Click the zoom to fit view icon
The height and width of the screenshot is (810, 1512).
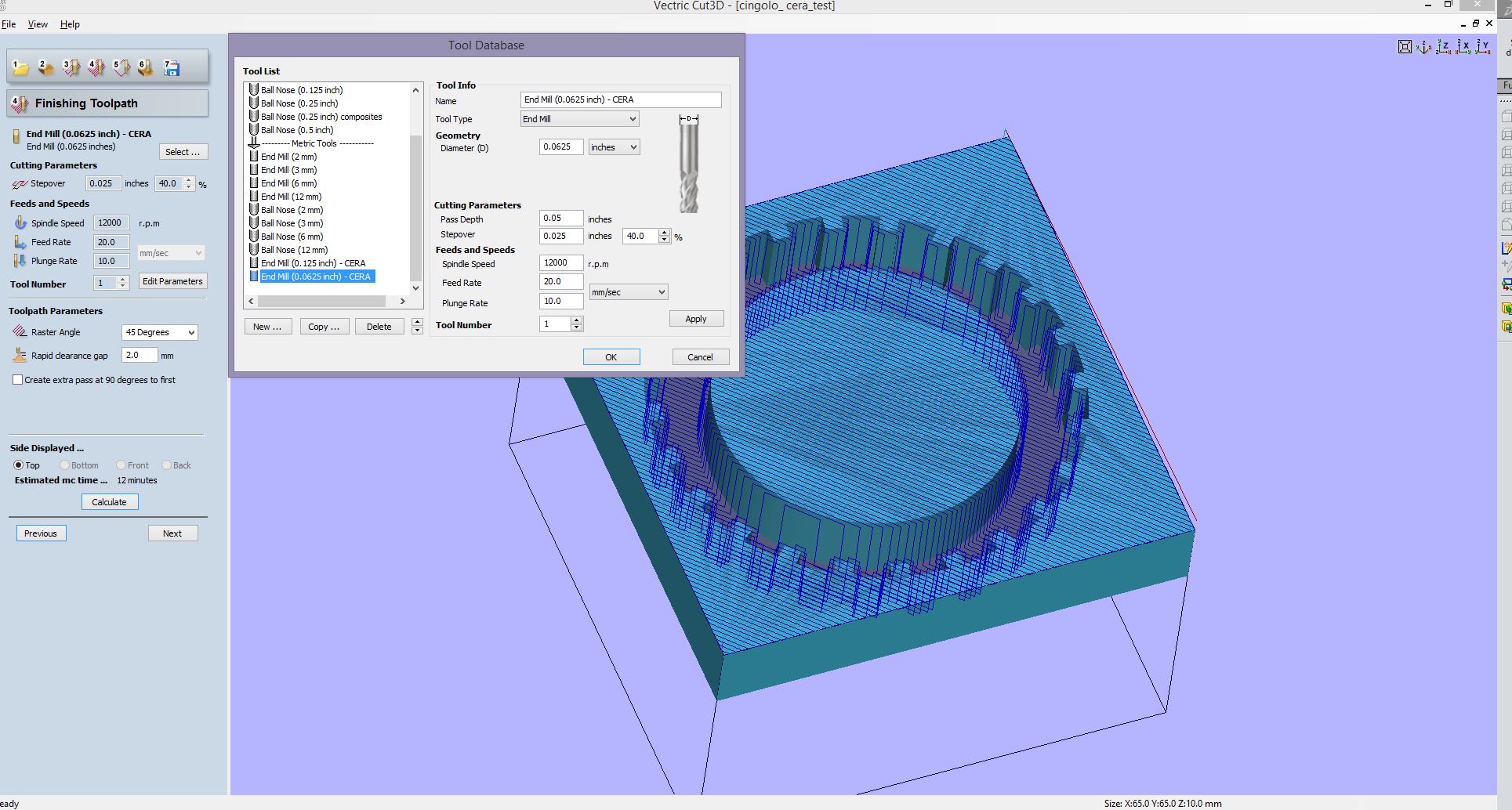click(x=1405, y=47)
